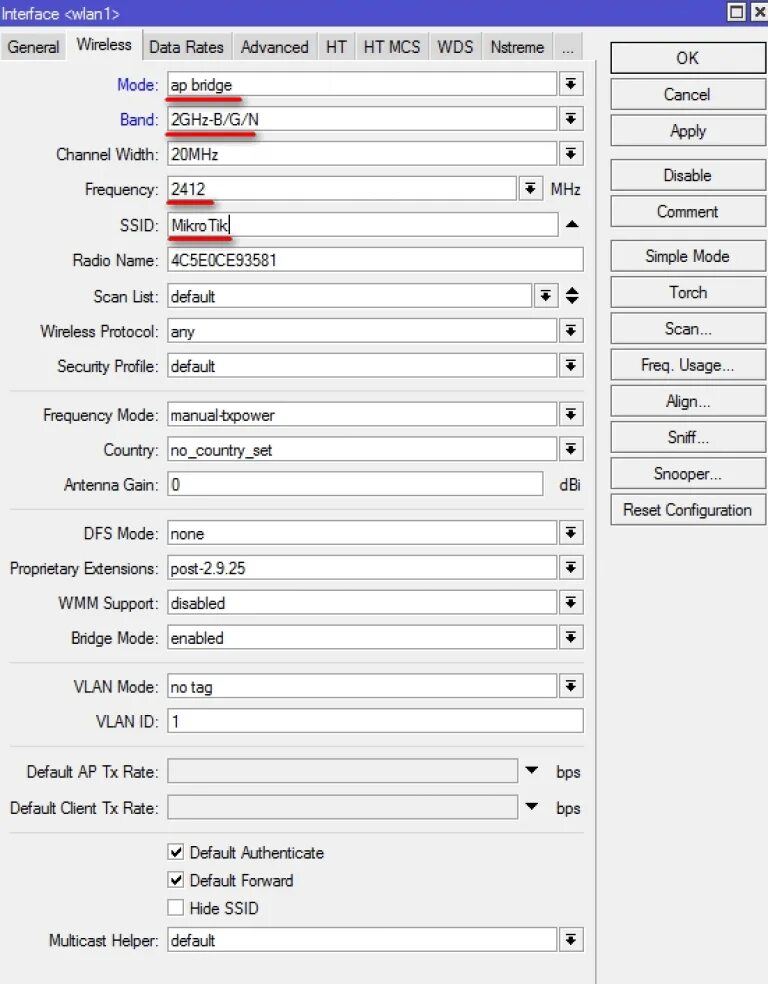
Task: Collapse the SSID field up-arrow
Action: 572,225
